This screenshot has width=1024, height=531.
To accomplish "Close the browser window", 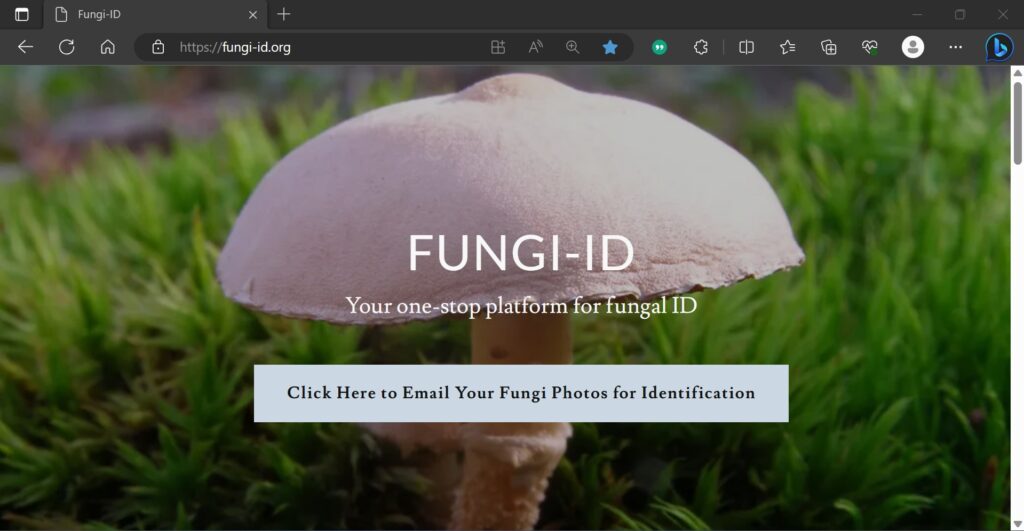I will click(x=1002, y=14).
